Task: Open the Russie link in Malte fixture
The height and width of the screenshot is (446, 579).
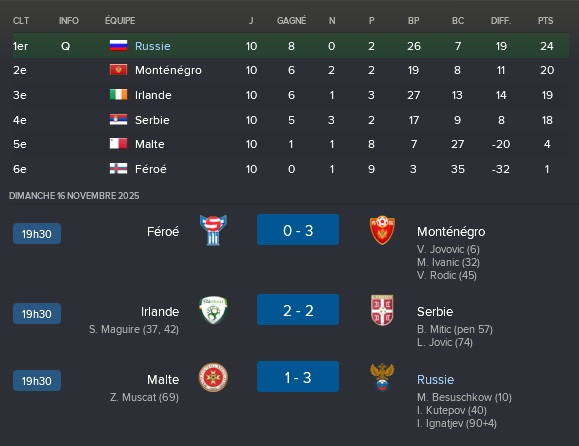Action: (x=435, y=380)
